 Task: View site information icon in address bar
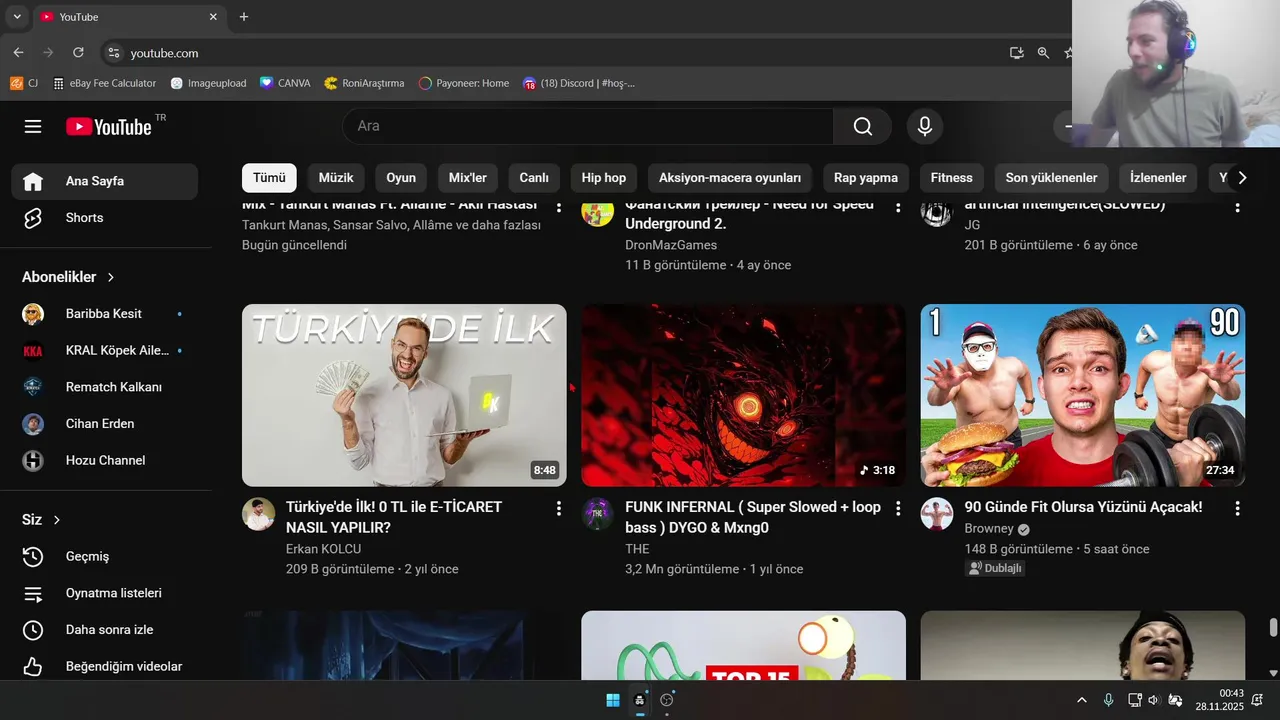tap(114, 53)
